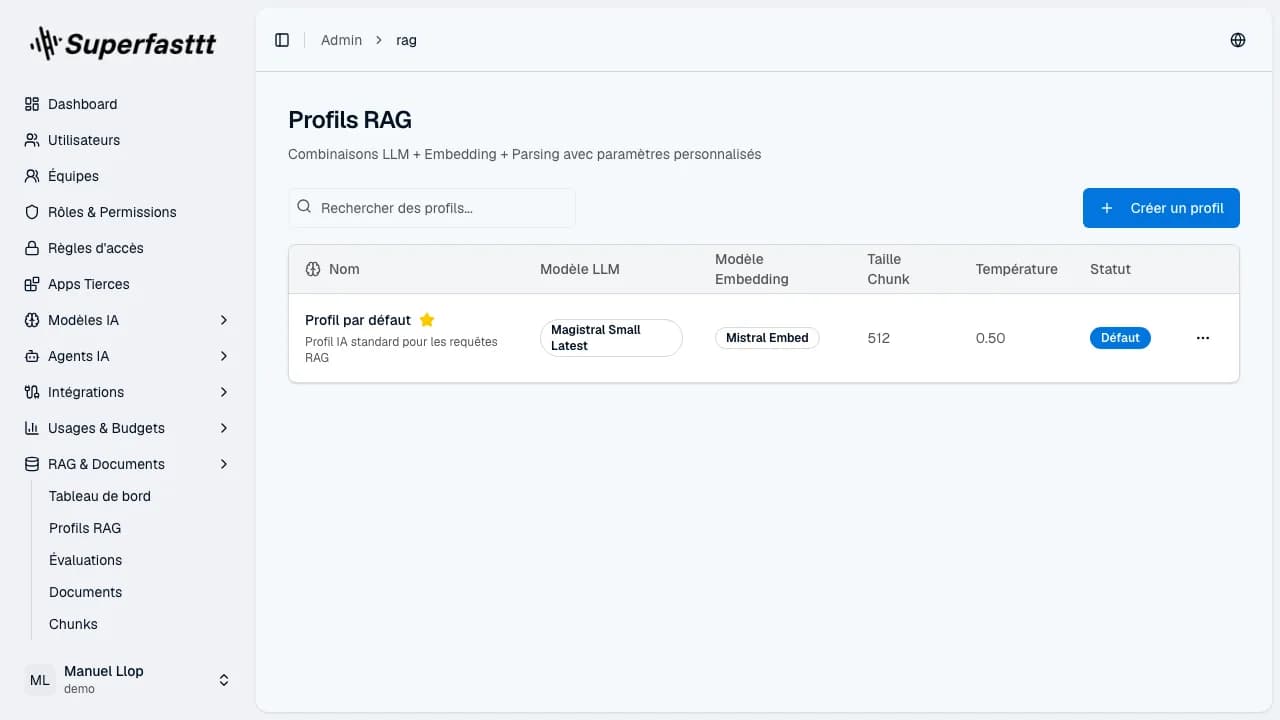Open the language globe icon
The image size is (1280, 720).
coord(1238,40)
